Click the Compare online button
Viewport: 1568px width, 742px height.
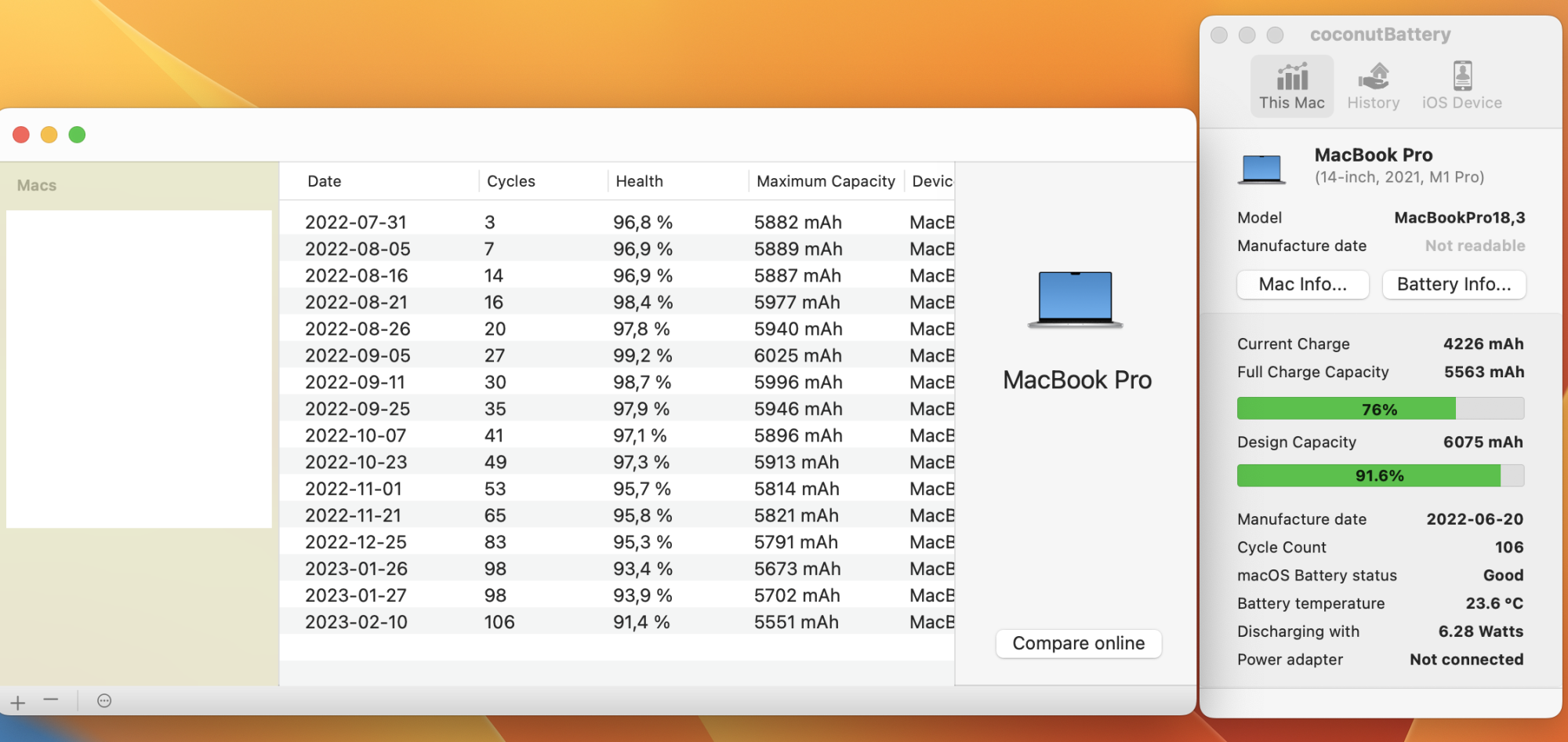click(1079, 643)
